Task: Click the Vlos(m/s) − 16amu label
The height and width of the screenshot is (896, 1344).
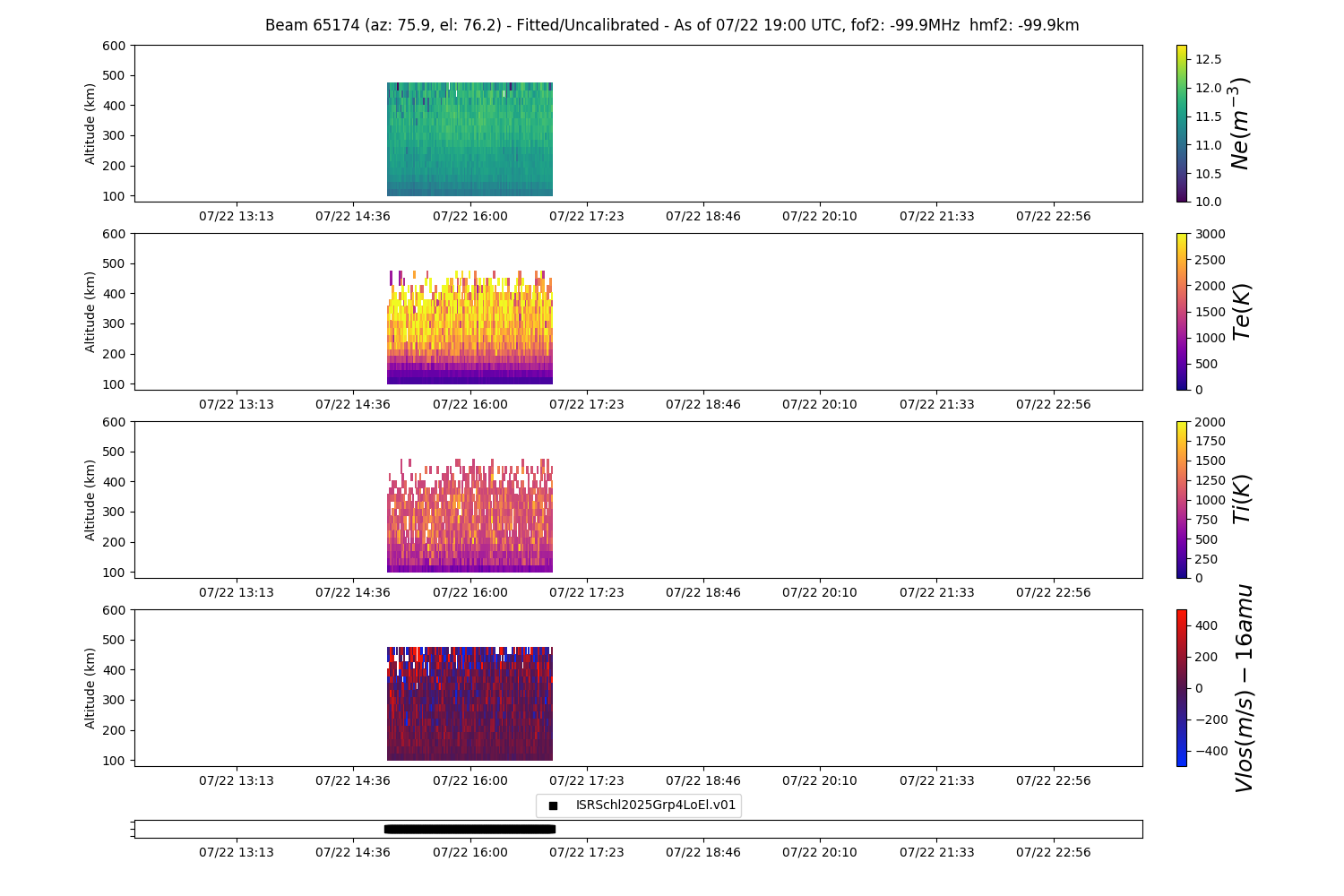Action: tap(1244, 688)
